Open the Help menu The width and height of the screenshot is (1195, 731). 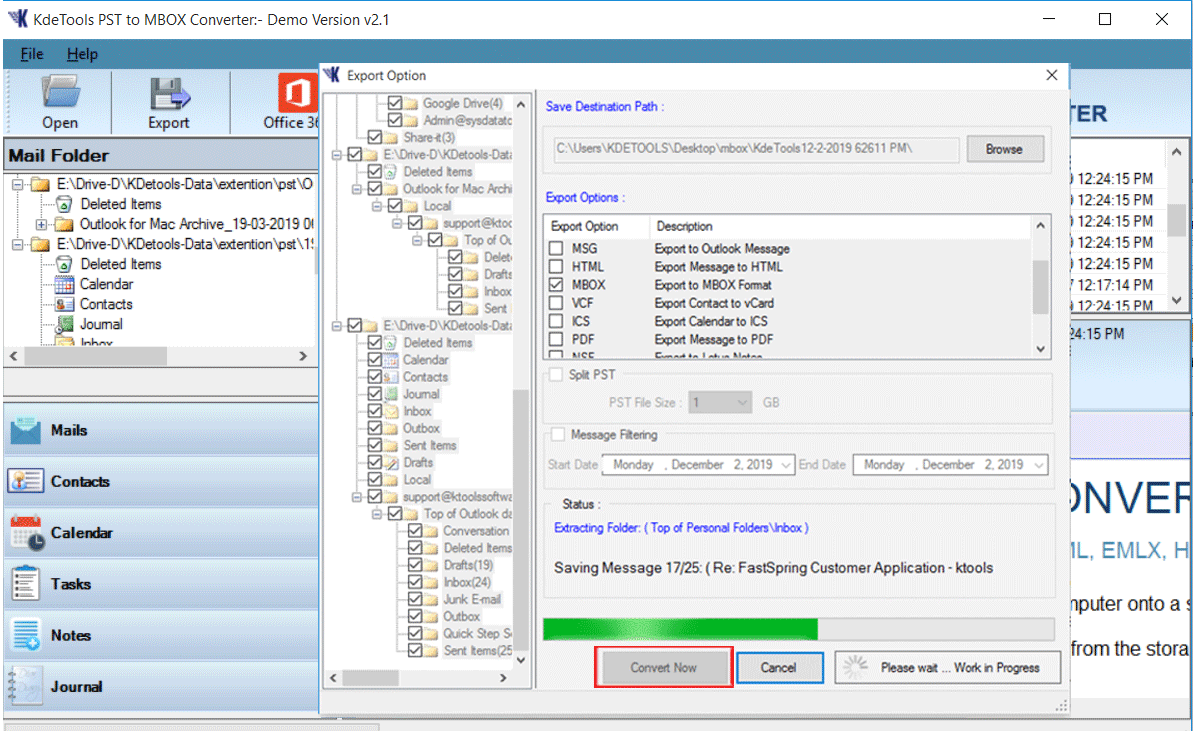coord(82,54)
